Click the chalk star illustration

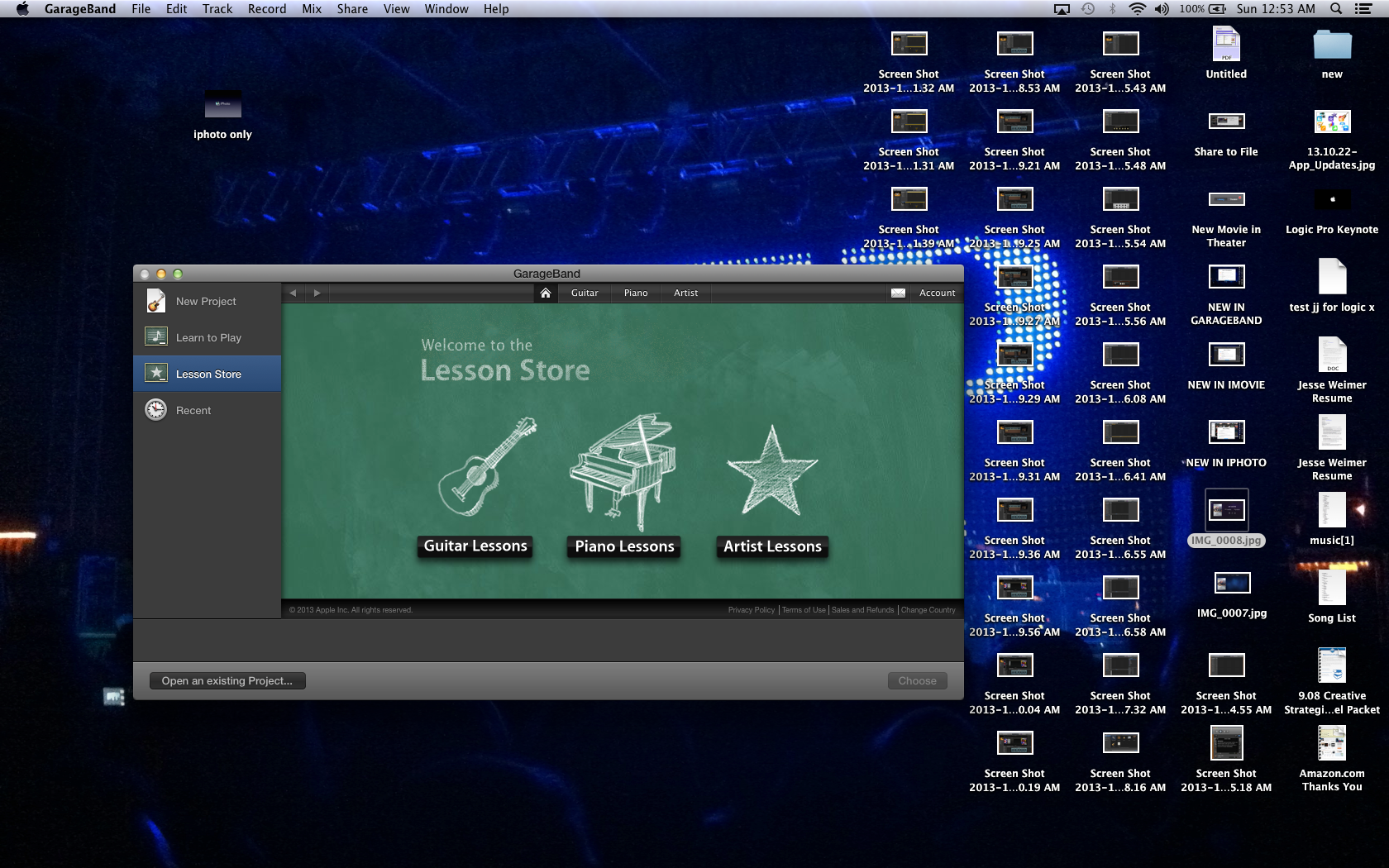pyautogui.click(x=771, y=471)
